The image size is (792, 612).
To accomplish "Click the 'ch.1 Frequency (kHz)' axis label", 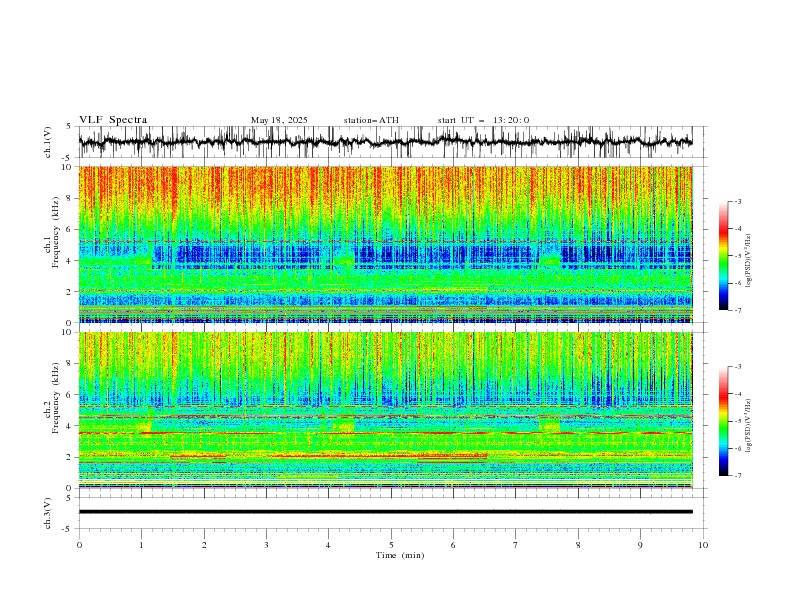I will coord(52,230).
